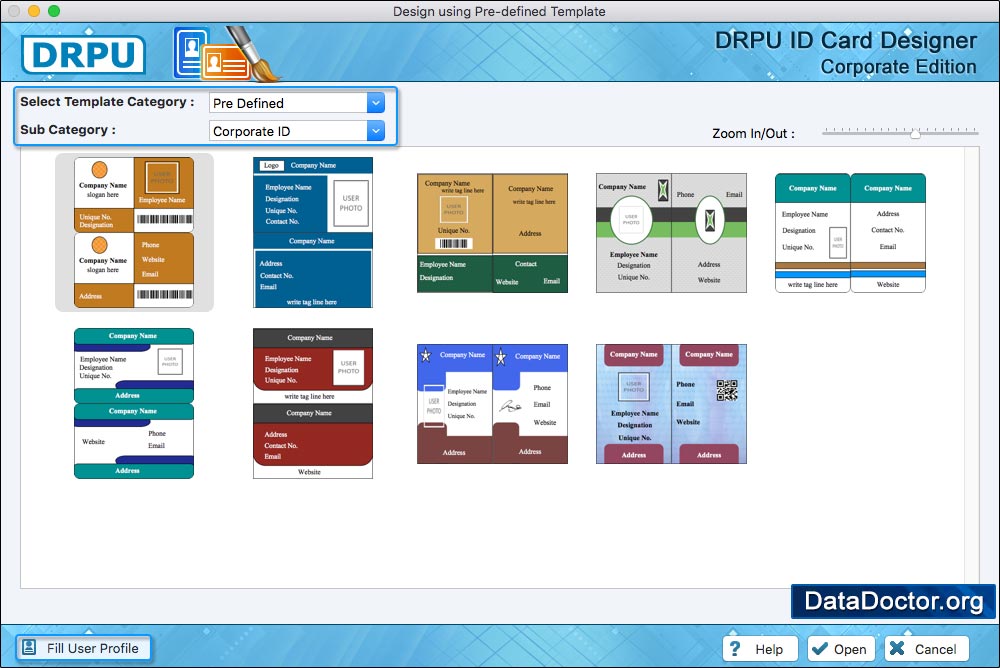The width and height of the screenshot is (1000, 668).
Task: Click the Select Template Category label
Action: (x=107, y=101)
